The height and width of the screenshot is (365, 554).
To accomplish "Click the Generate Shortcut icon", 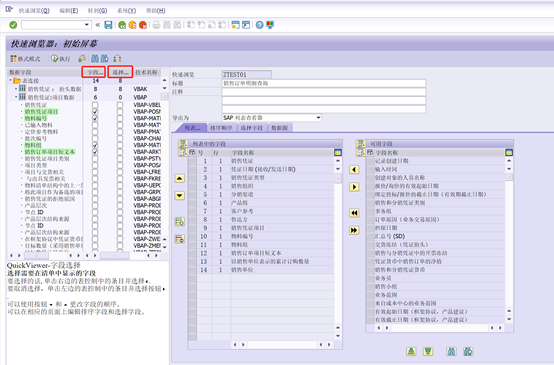I will coord(246,25).
